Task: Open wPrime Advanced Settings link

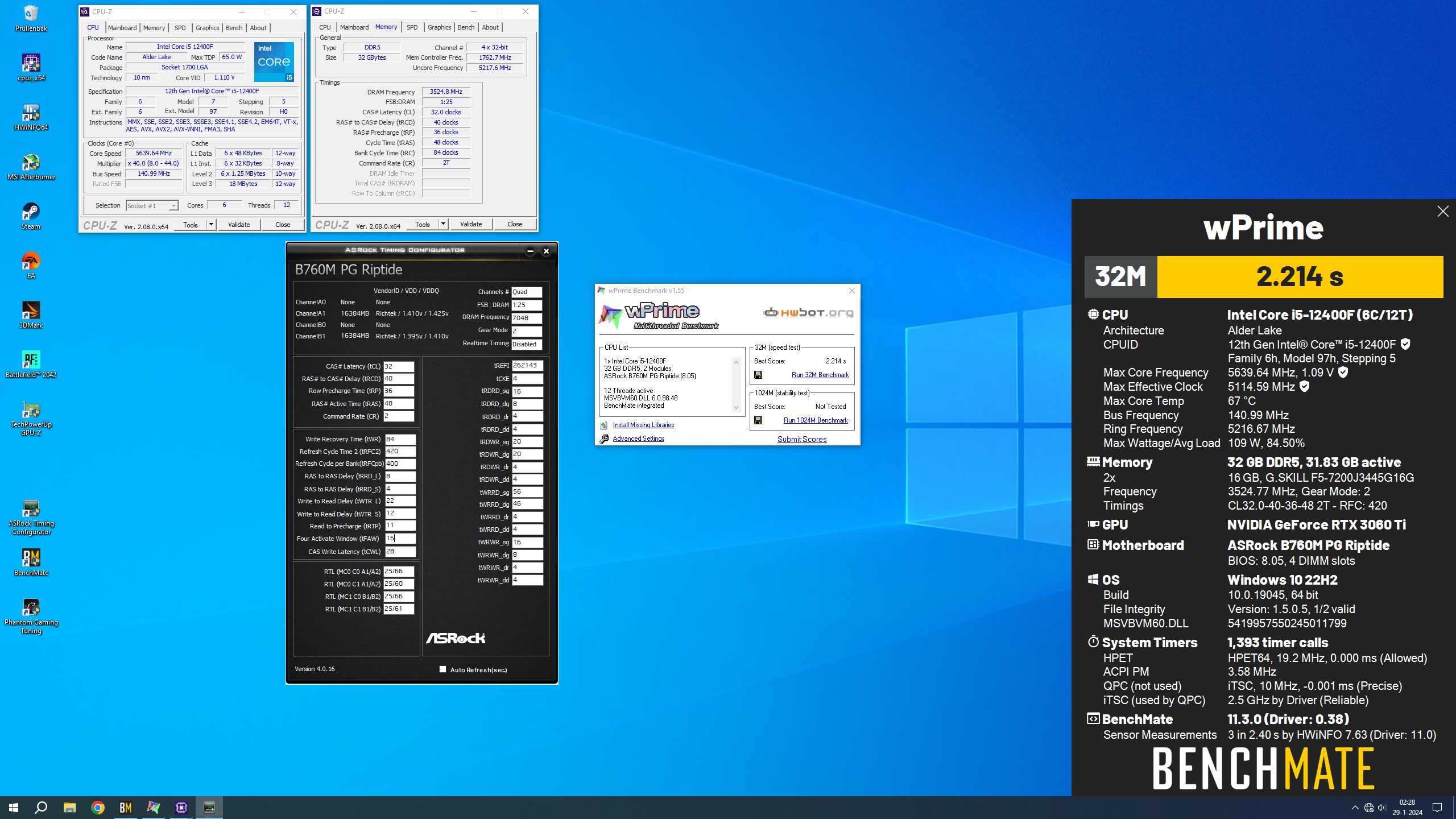Action: [x=639, y=439]
